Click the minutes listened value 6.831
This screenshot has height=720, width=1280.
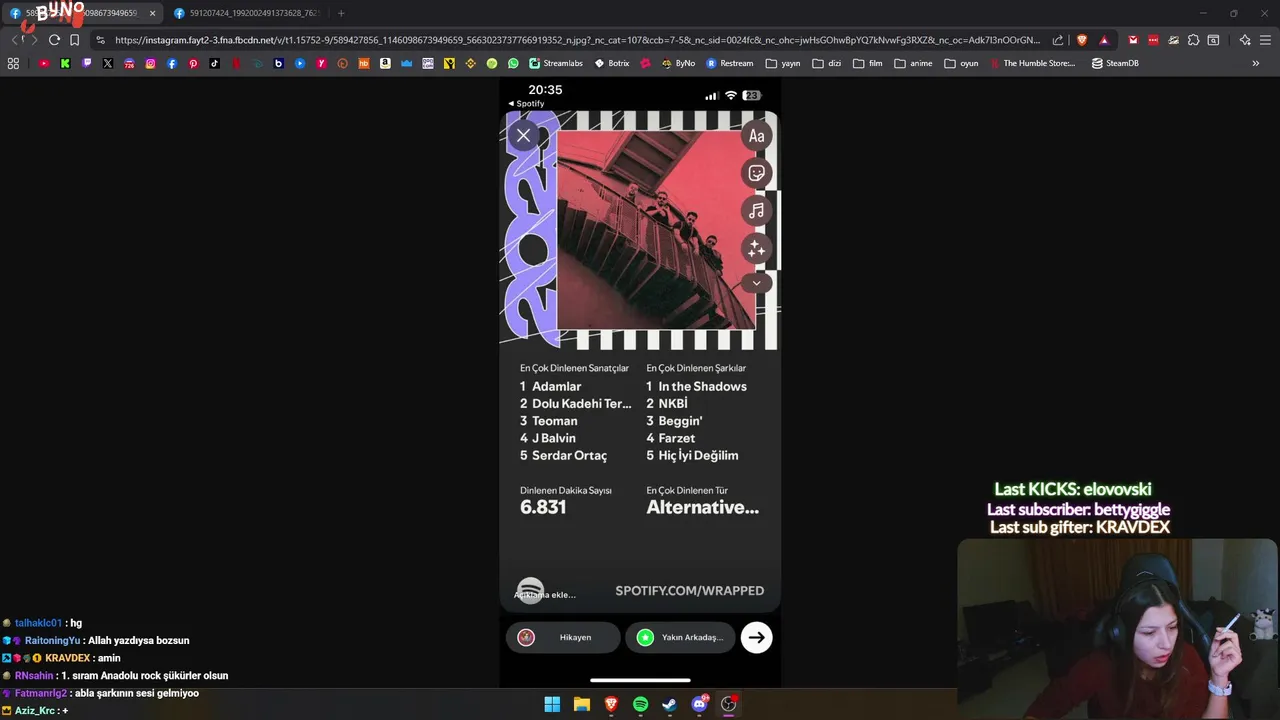click(543, 507)
